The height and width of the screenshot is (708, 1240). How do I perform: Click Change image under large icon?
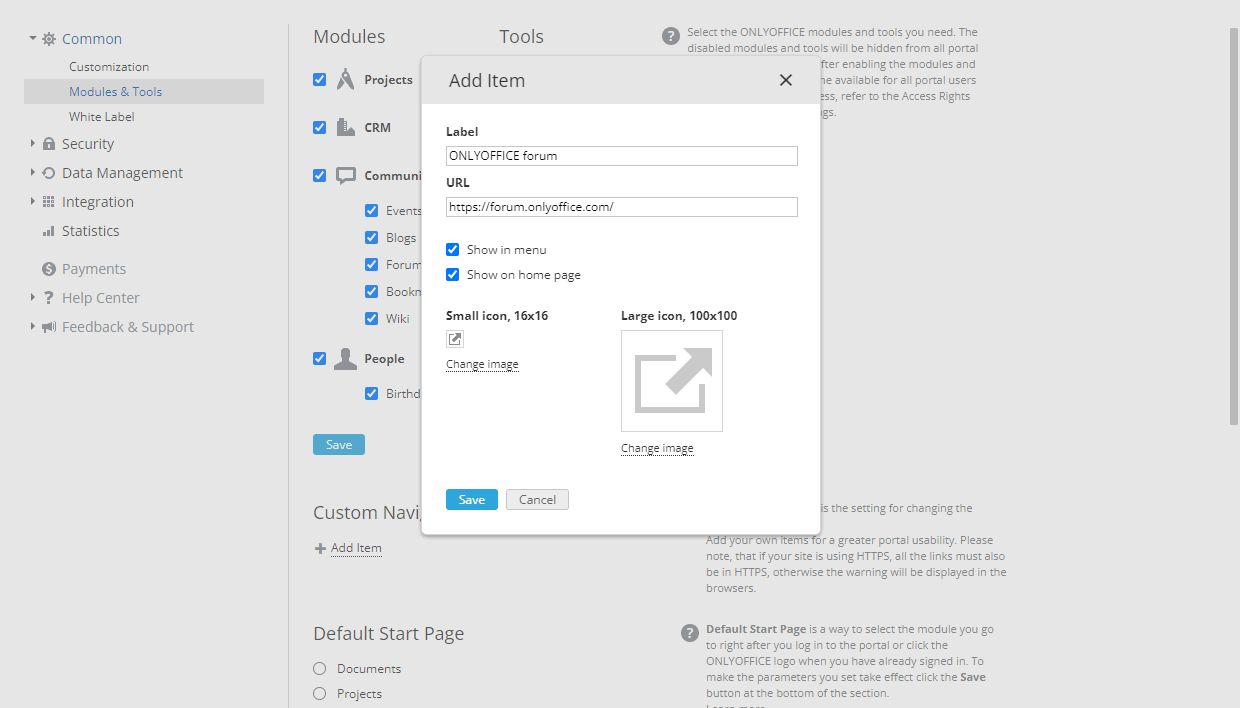click(657, 447)
